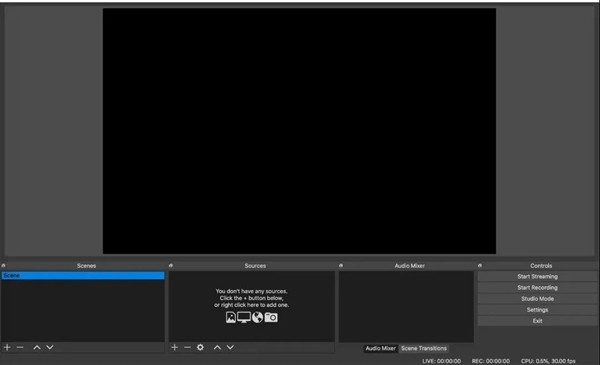Remove selected scene with minus icon
This screenshot has height=365, width=600.
tap(20, 347)
